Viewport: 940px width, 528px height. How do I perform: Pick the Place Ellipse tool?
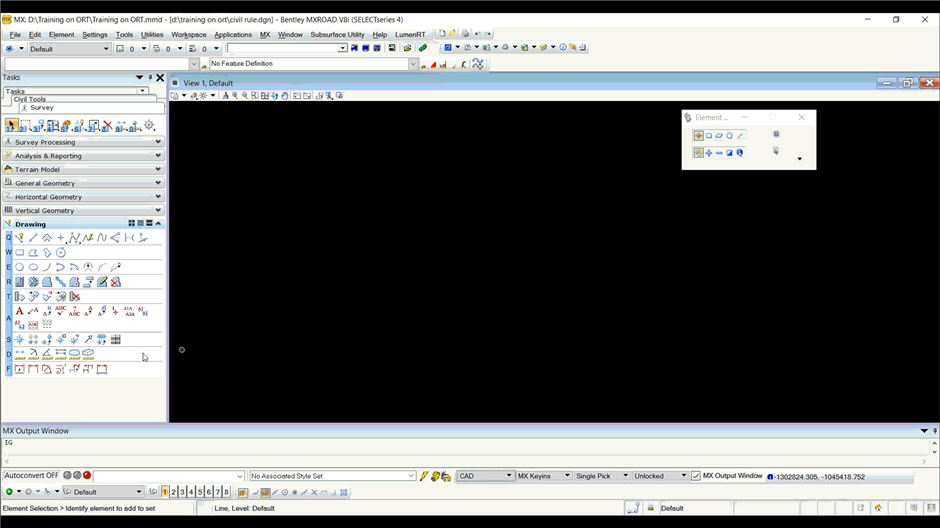(34, 267)
